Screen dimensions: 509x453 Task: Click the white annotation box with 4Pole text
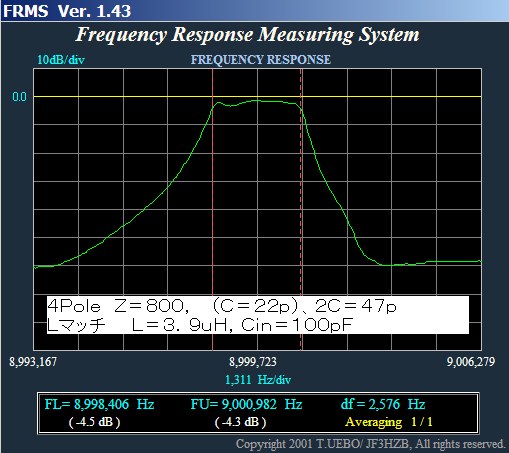click(258, 315)
